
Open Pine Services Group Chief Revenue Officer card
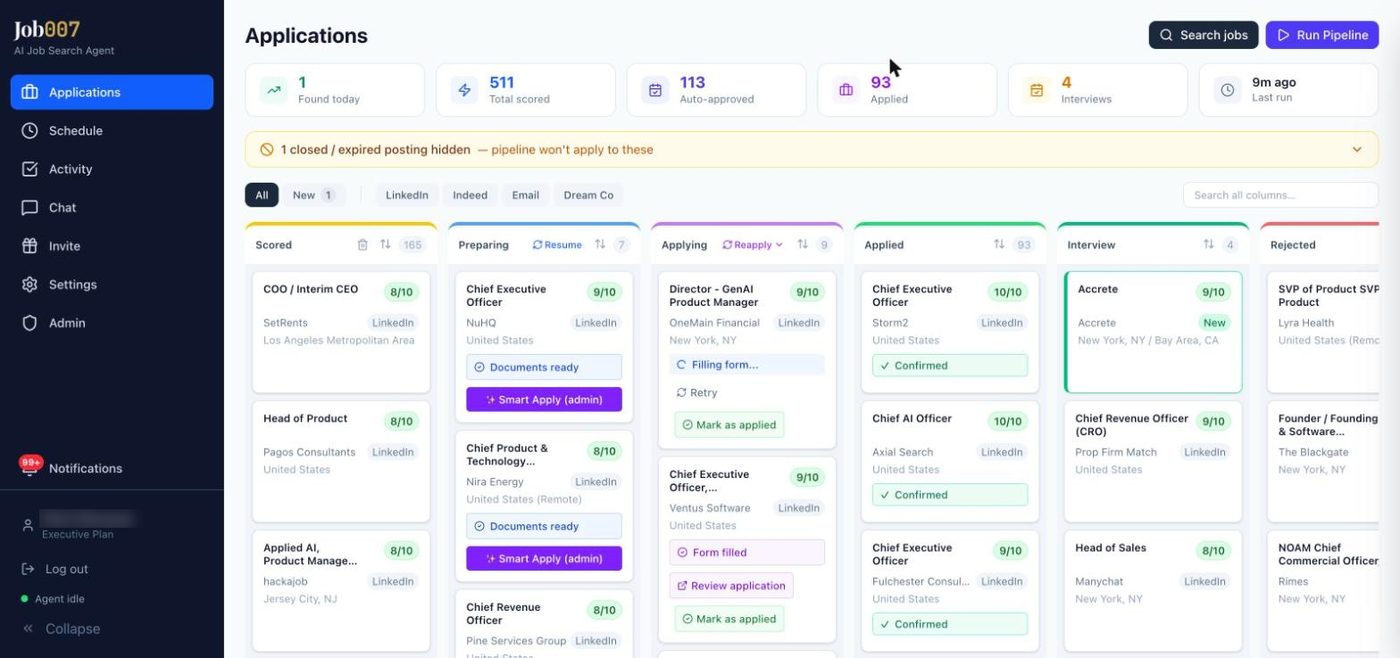[544, 624]
